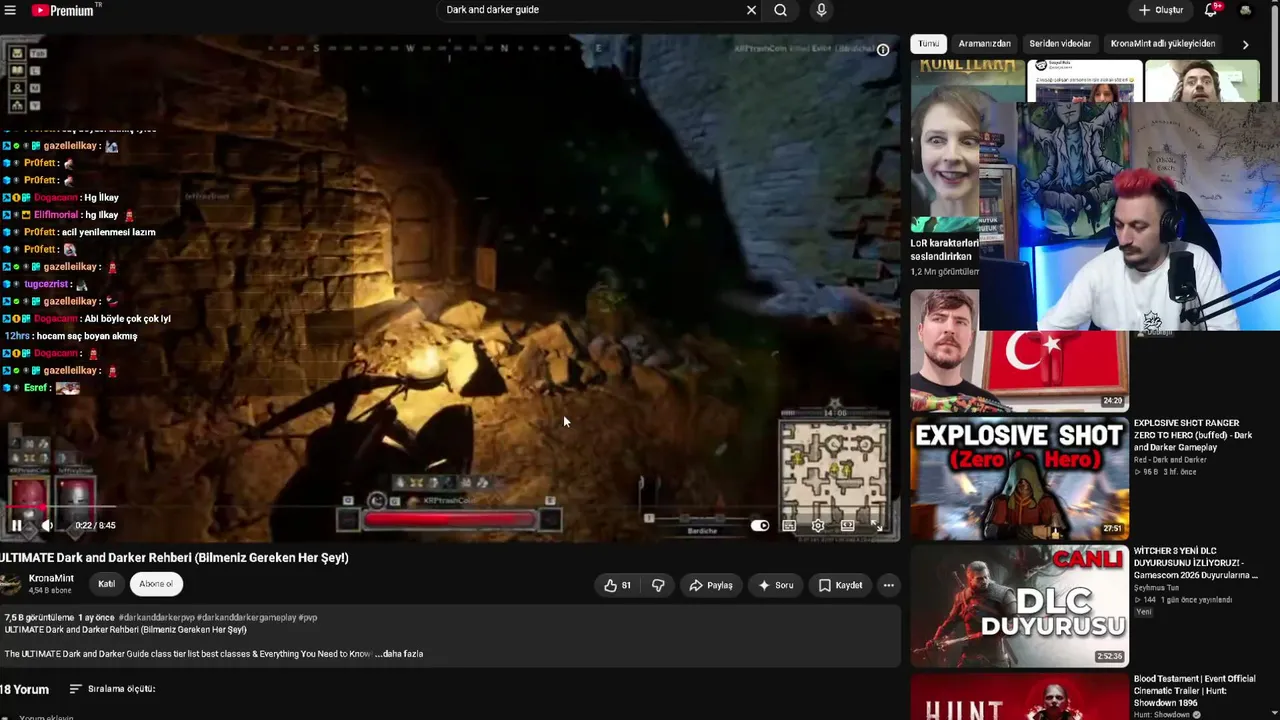Open the DLC DUYURUSU live video thumbnail
The image size is (1280, 720).
click(1019, 606)
